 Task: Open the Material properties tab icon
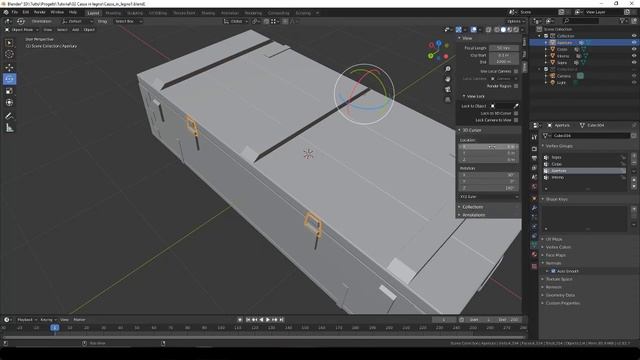[x=534, y=254]
